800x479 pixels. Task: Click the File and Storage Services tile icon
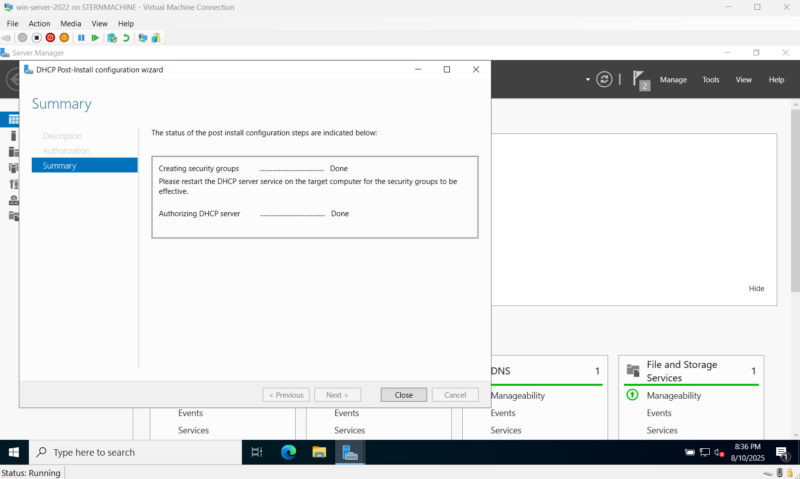pos(633,371)
